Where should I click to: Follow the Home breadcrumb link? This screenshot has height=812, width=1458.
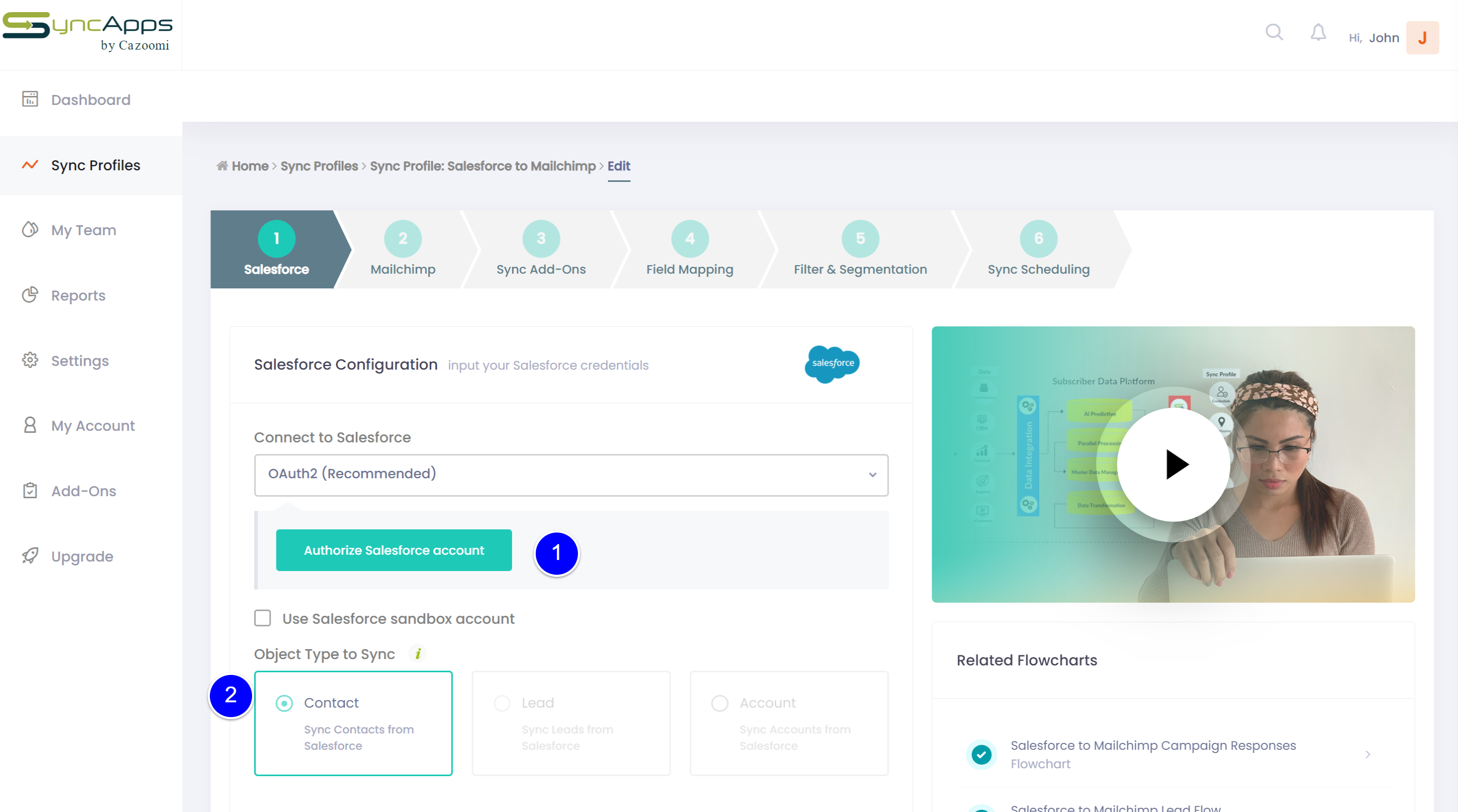250,166
